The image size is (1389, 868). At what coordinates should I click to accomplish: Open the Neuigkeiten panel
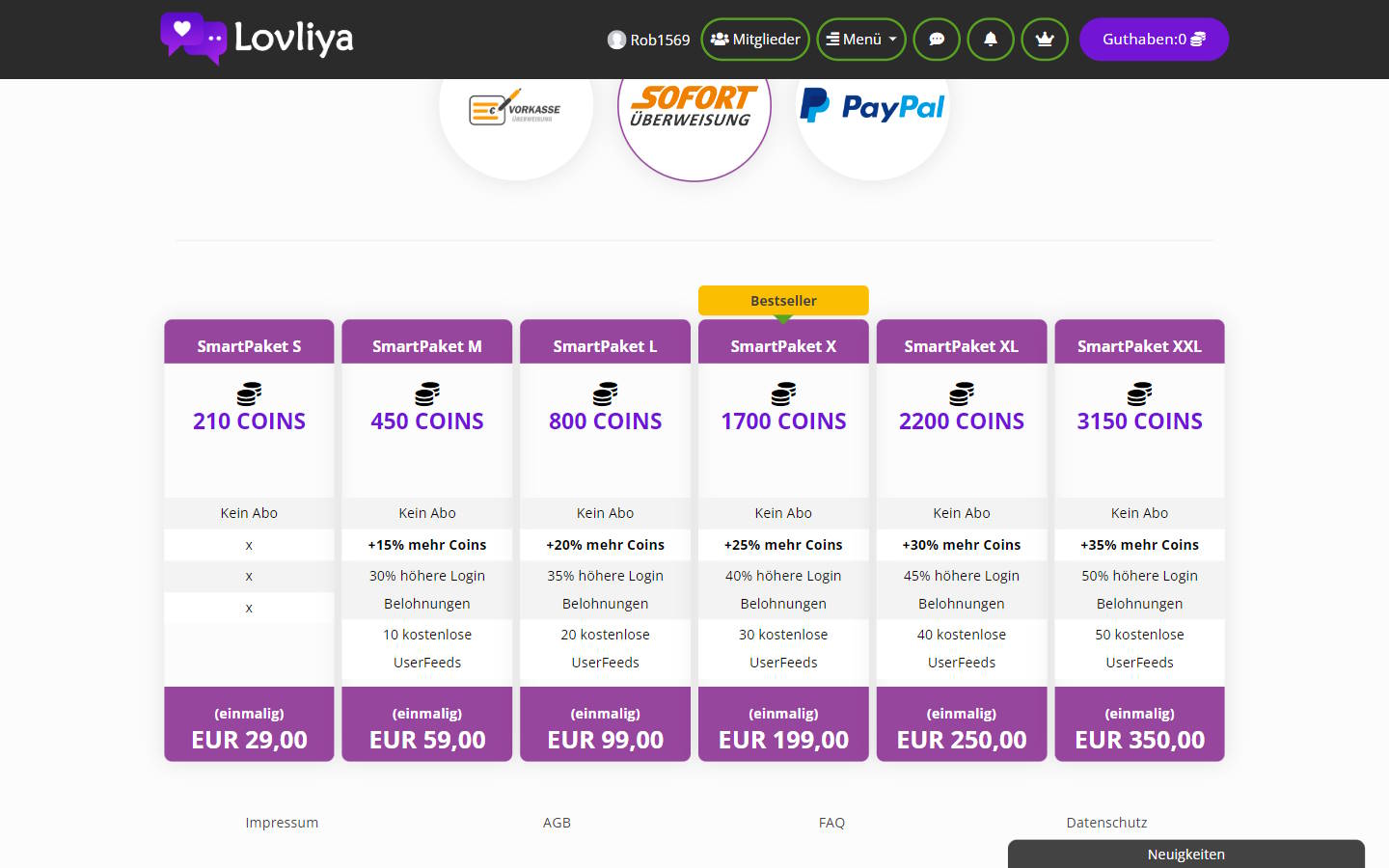[x=1185, y=854]
